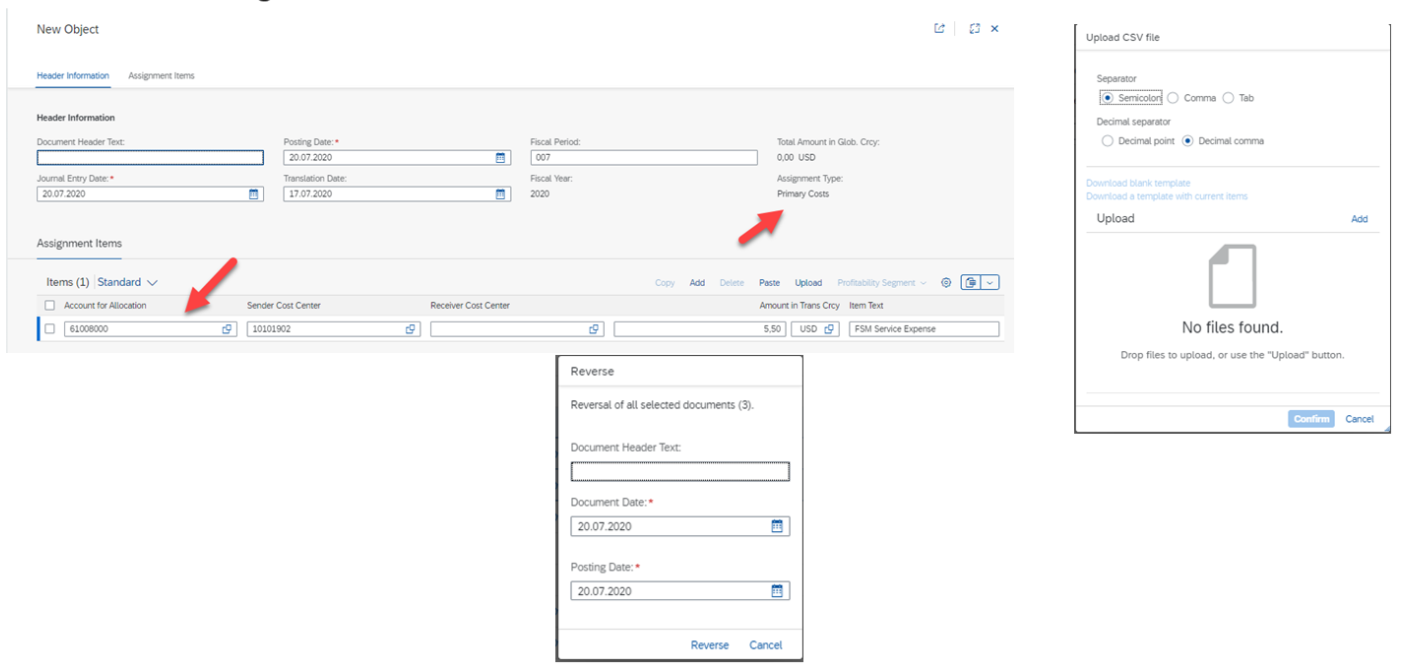Expand the Standard view variant dropdown
The width and height of the screenshot is (1413, 666).
[127, 283]
